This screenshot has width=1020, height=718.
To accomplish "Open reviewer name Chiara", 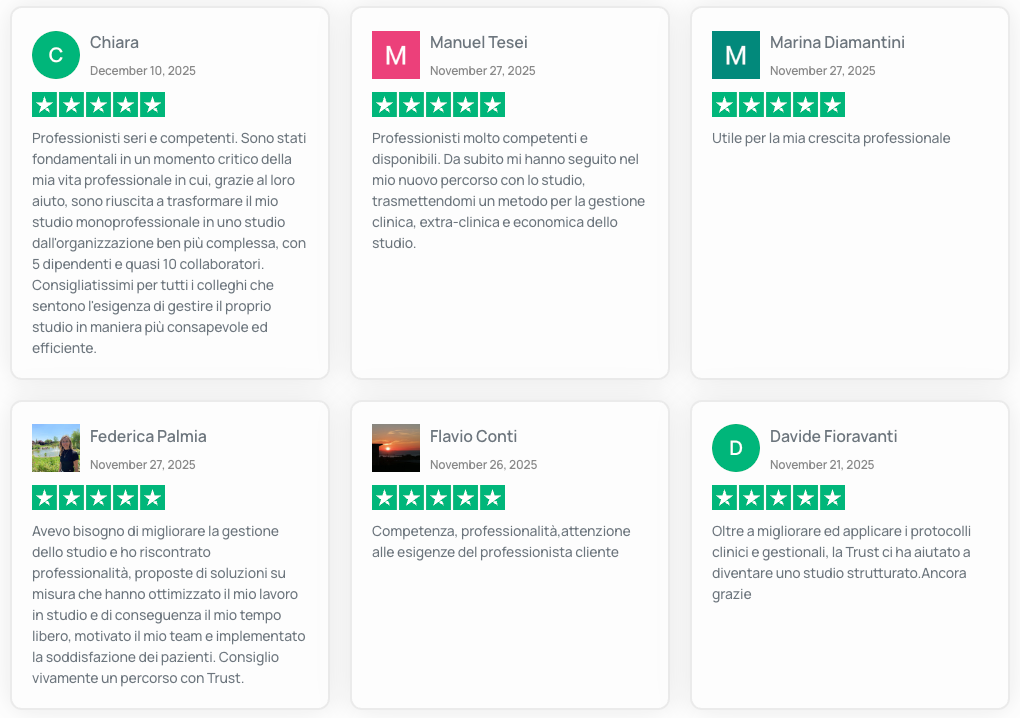I will [114, 42].
